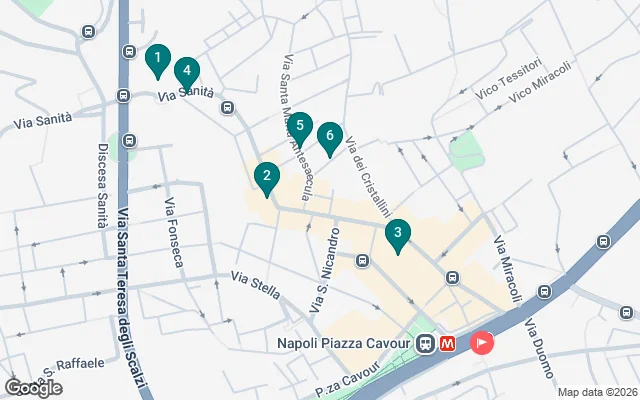The width and height of the screenshot is (640, 400).
Task: Open Napoli Piazza Cavour train station icon
Action: click(426, 344)
